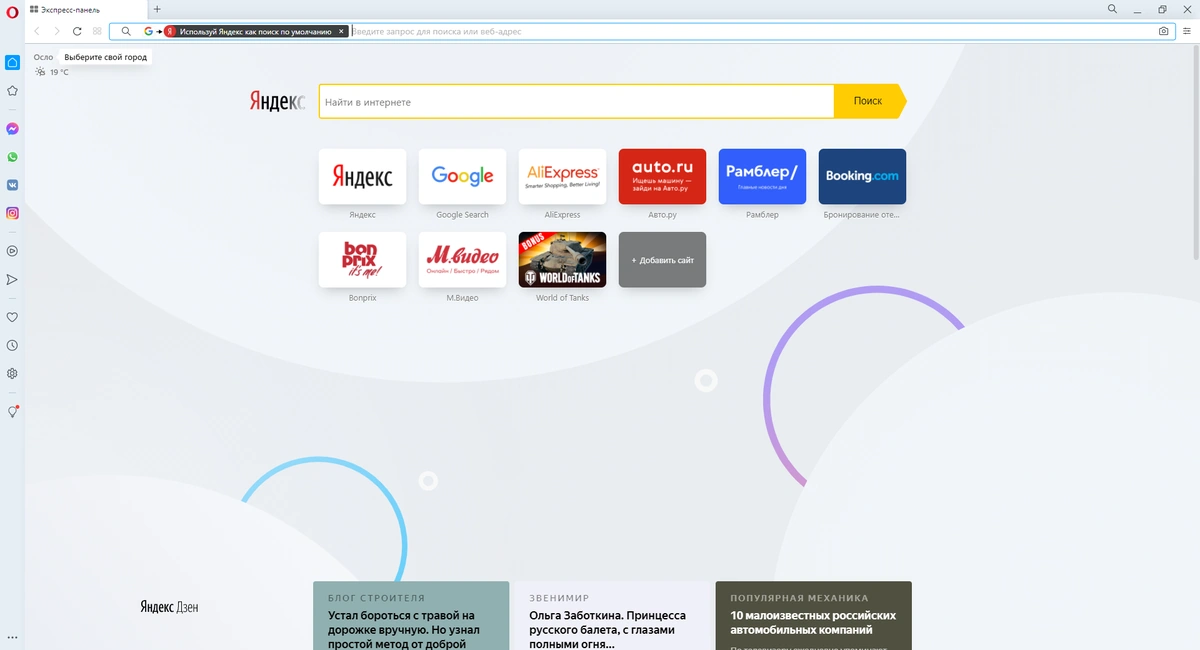Open the Рамблер speed dial tile
Image resolution: width=1200 pixels, height=650 pixels.
(x=762, y=177)
